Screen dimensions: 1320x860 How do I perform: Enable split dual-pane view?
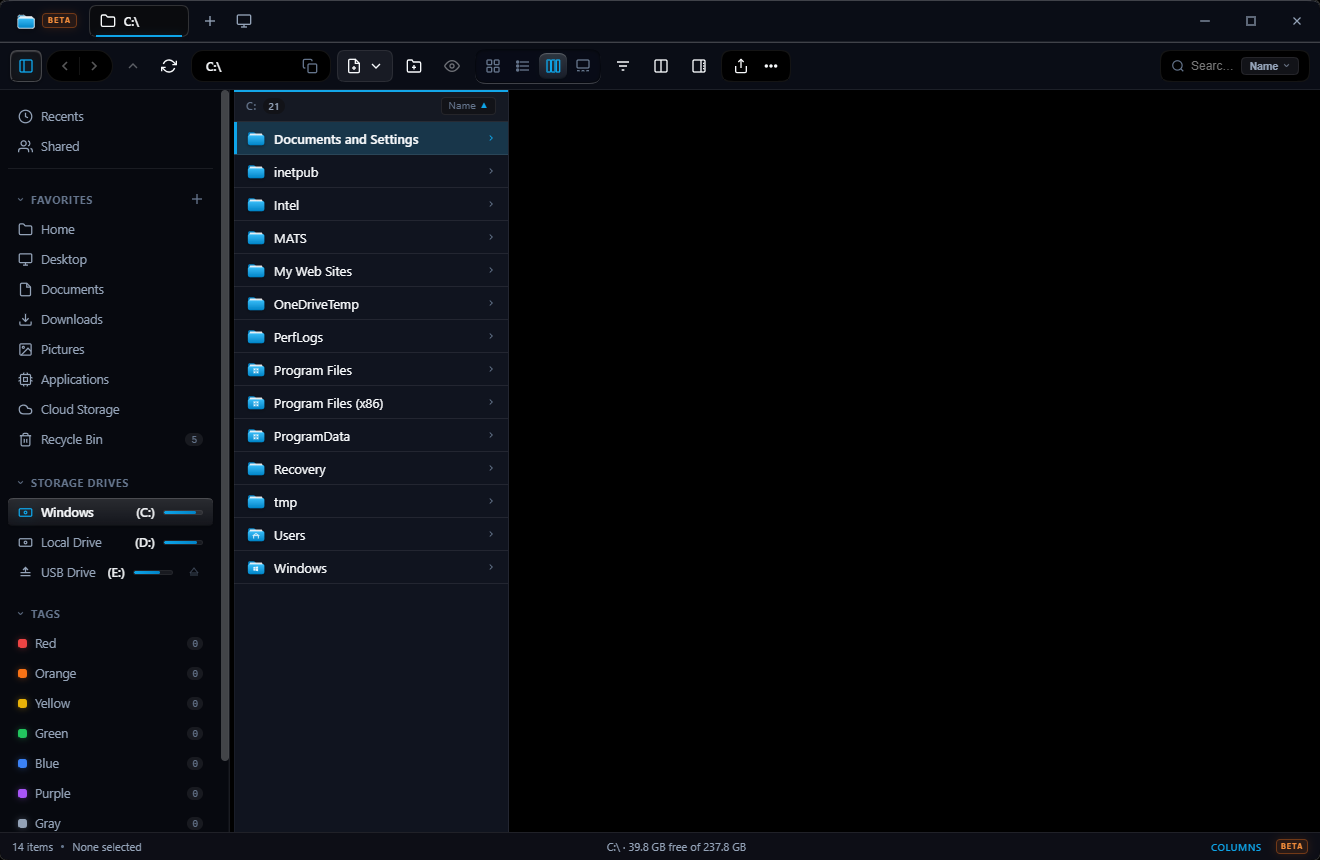coord(661,66)
